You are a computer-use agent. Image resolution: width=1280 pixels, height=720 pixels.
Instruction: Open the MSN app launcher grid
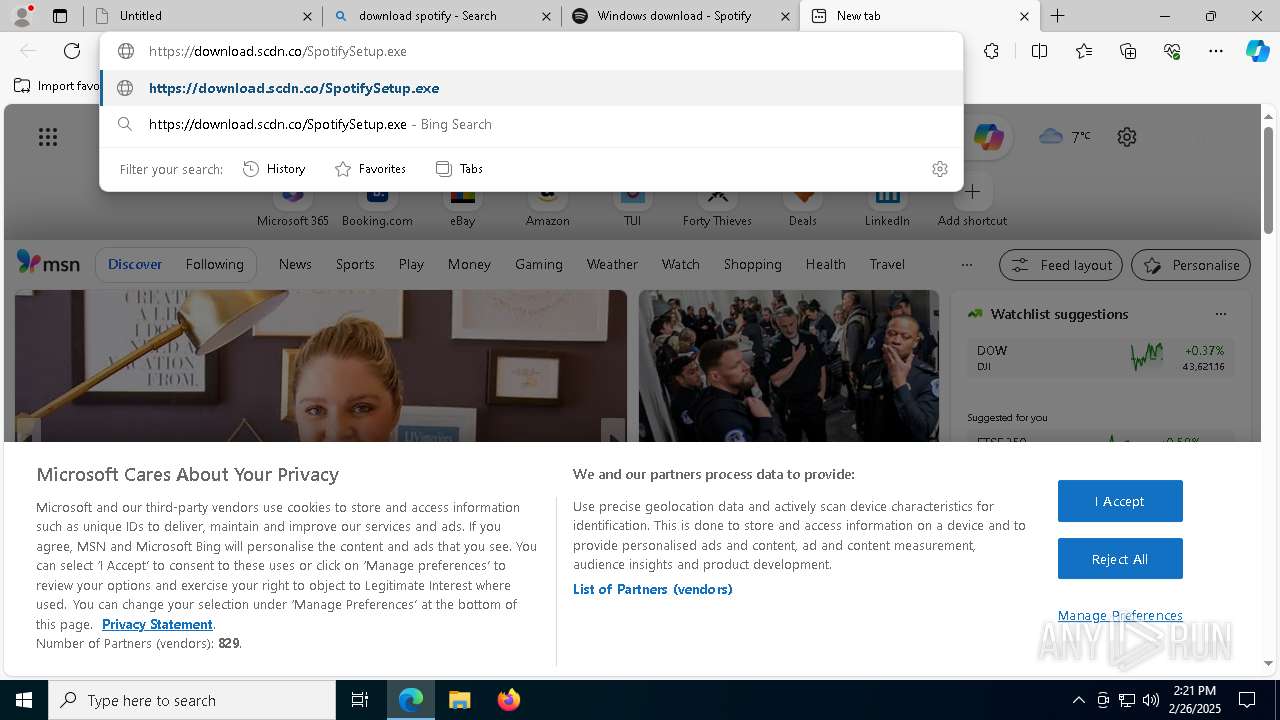click(x=48, y=137)
